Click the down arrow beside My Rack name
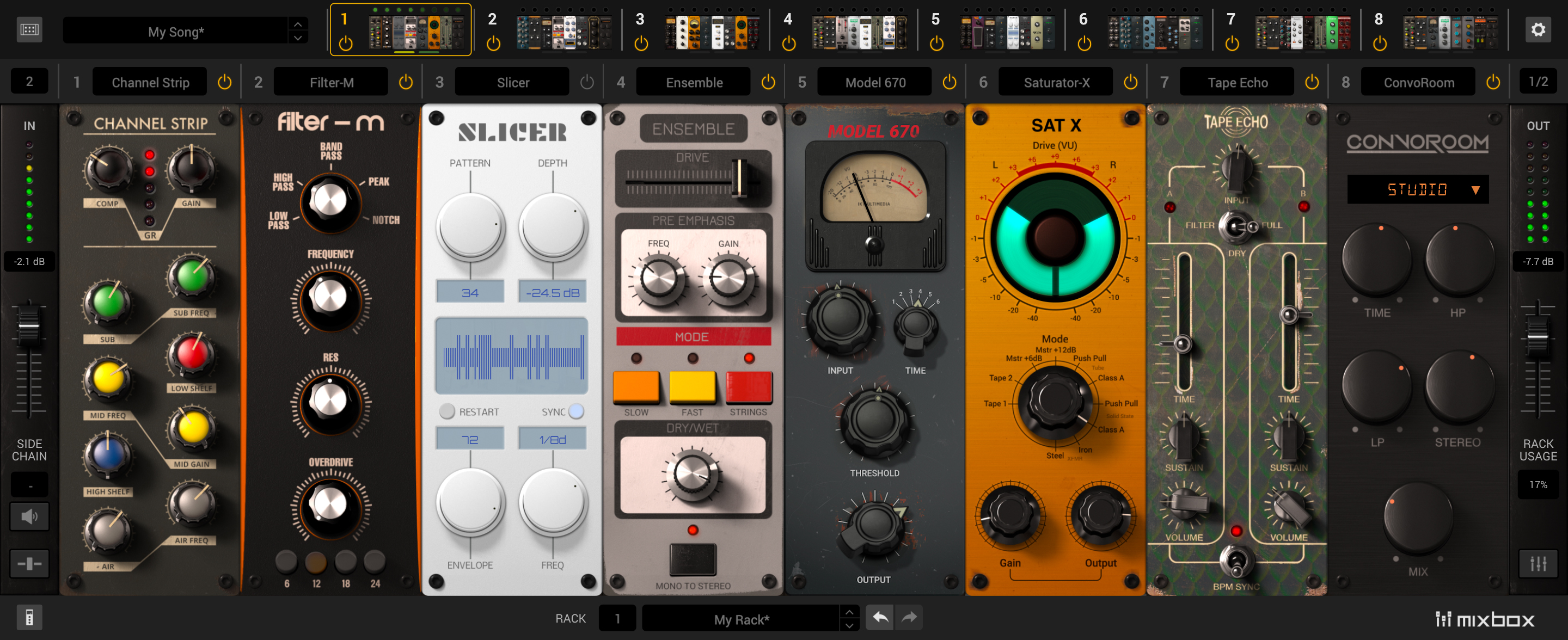The width and height of the screenshot is (1568, 640). (x=849, y=625)
